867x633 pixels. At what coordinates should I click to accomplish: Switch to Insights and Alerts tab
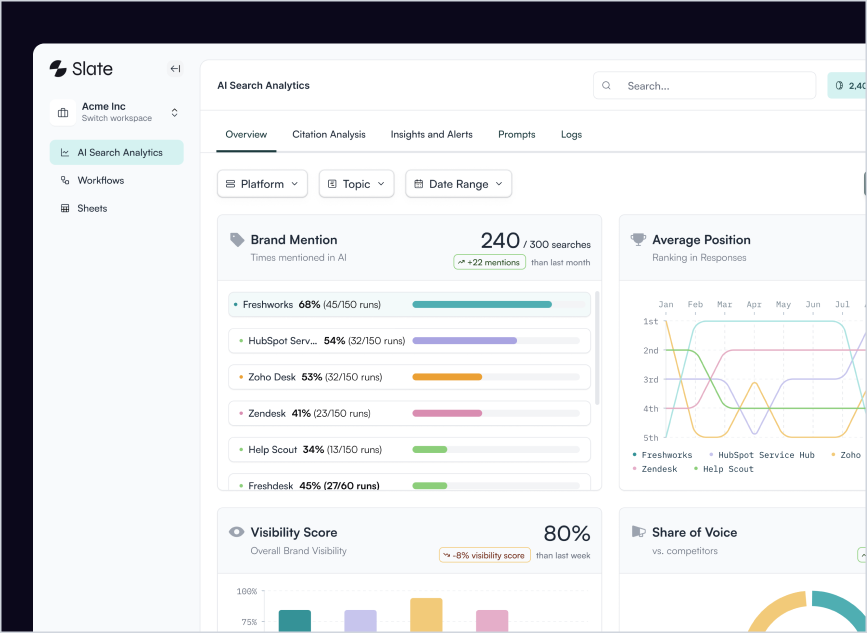point(432,134)
